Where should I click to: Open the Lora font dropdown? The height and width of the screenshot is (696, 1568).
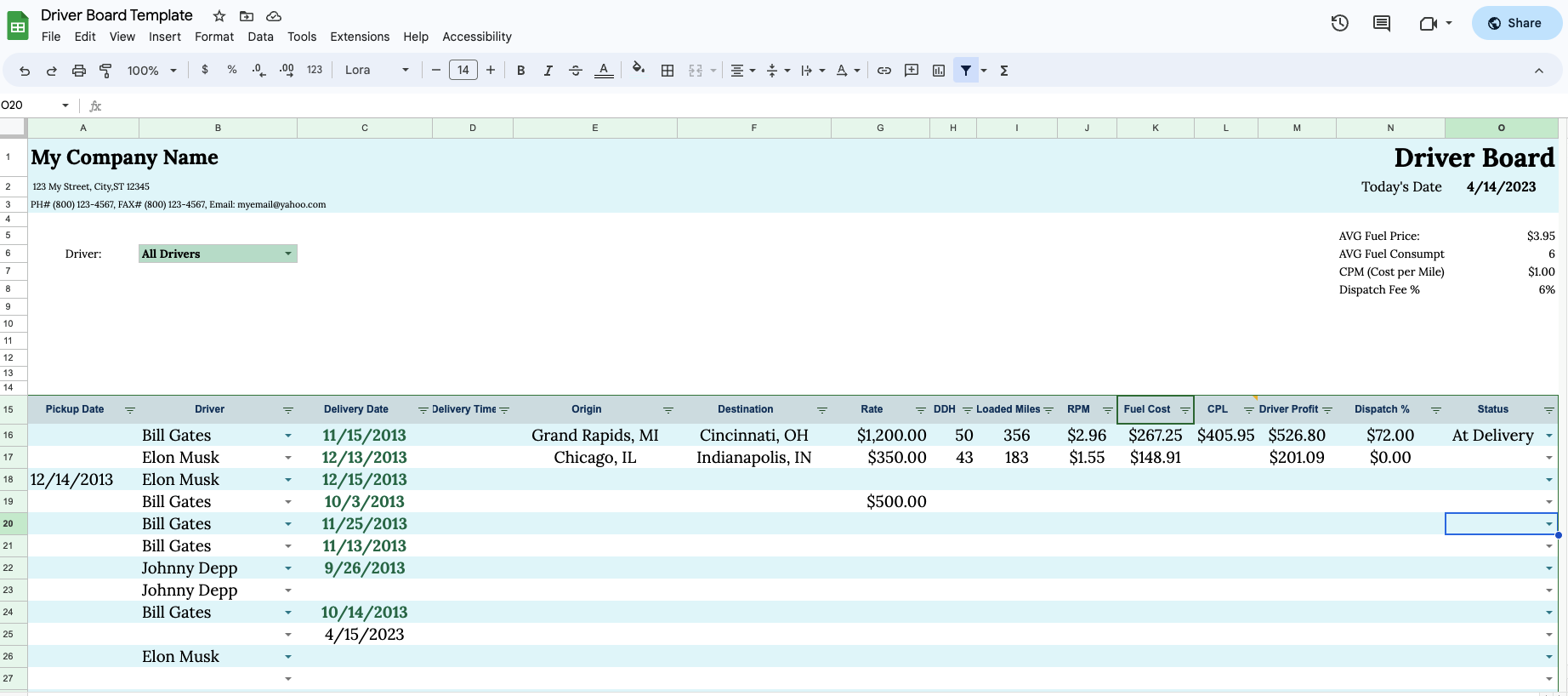[377, 71]
